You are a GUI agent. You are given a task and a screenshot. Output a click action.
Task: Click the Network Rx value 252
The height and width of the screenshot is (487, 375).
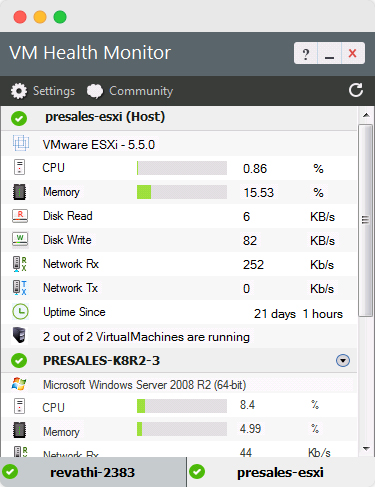[253, 265]
